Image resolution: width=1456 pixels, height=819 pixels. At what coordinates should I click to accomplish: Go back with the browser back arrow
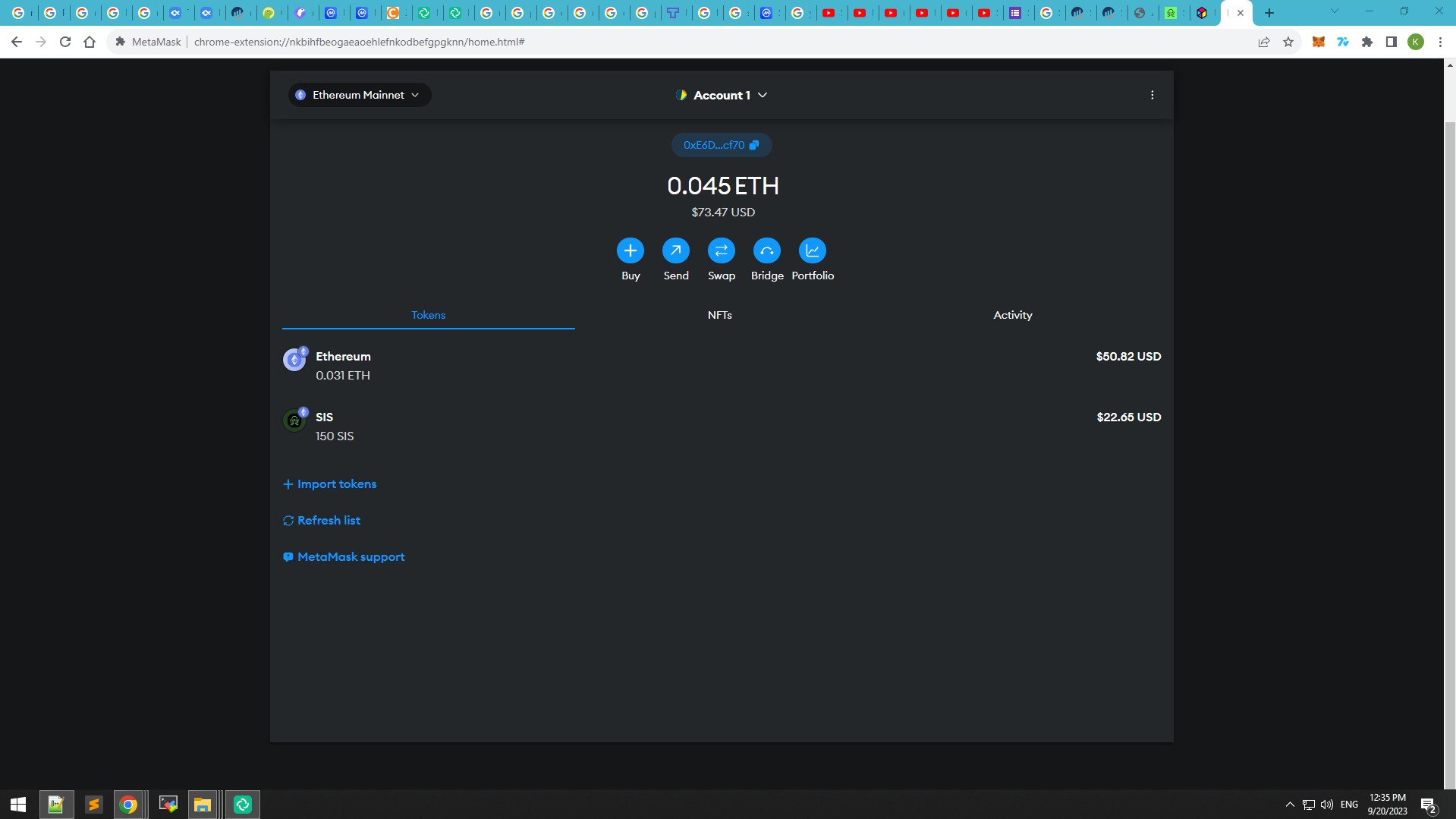pyautogui.click(x=17, y=42)
